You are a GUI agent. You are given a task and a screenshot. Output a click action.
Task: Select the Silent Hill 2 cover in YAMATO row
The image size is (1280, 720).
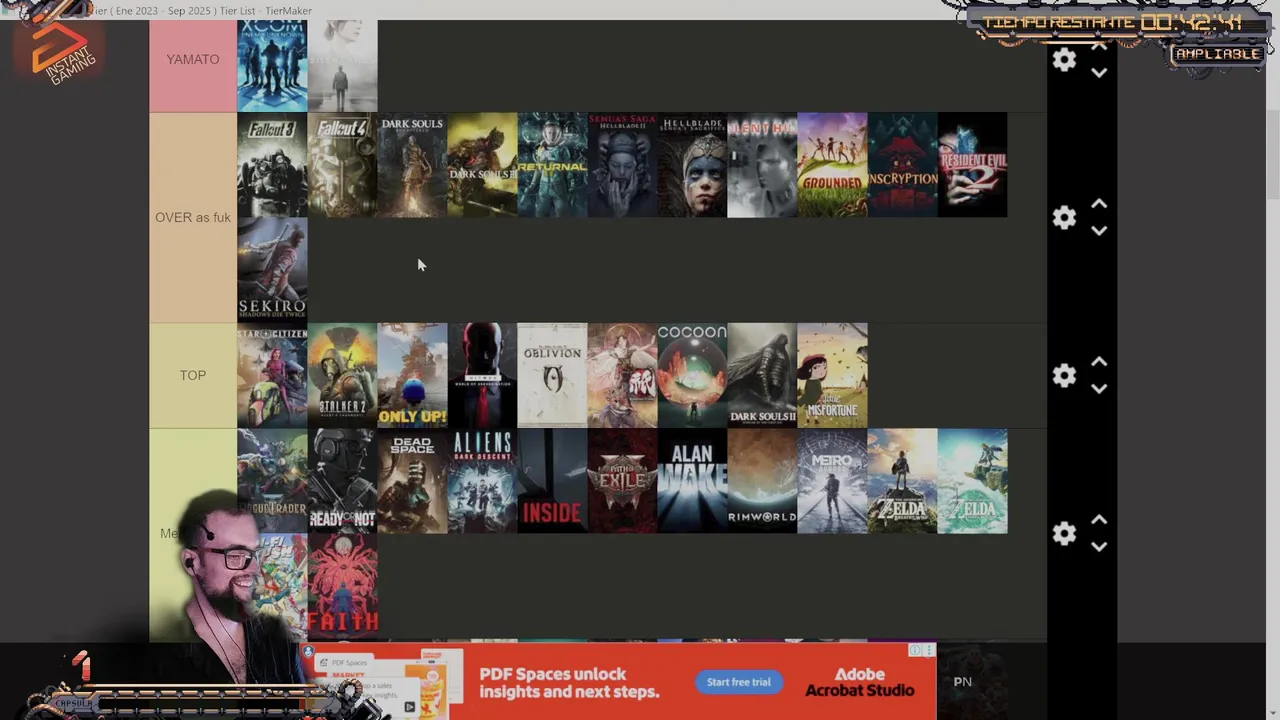coord(342,65)
